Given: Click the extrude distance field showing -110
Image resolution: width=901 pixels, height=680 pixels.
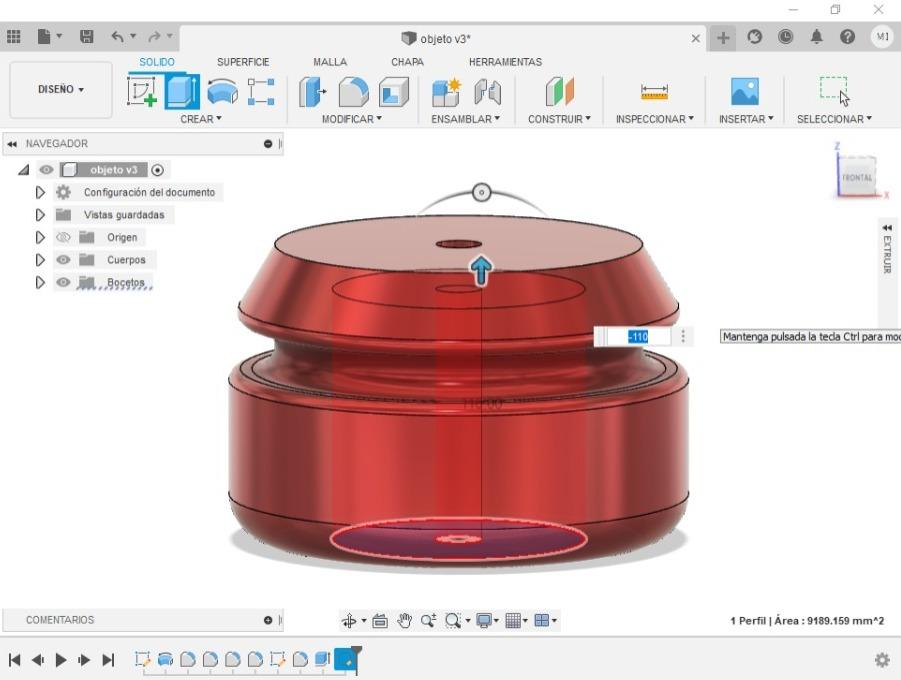Looking at the screenshot, I should coord(638,336).
